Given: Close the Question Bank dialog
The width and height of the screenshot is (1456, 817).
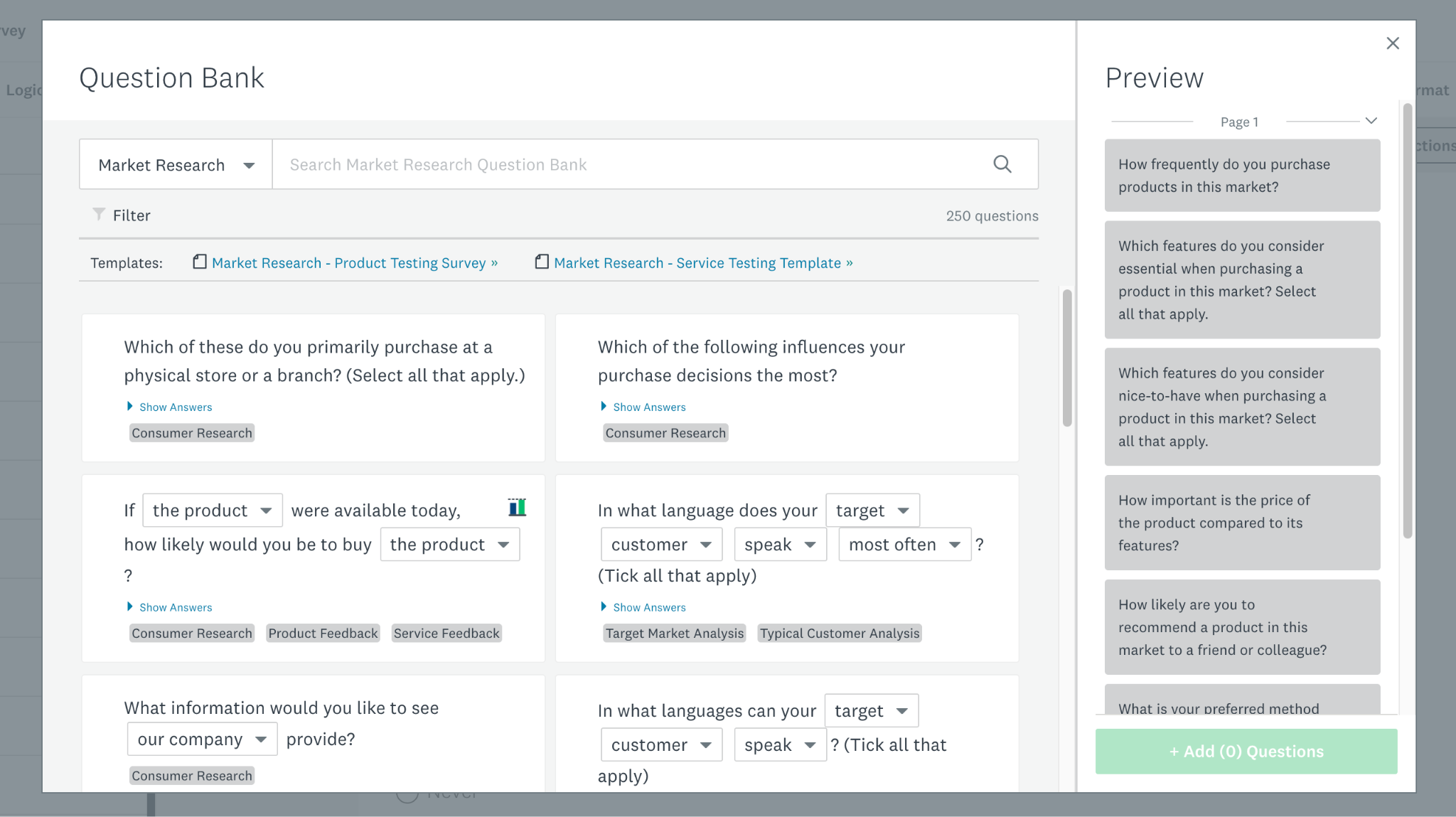Looking at the screenshot, I should 1393,43.
